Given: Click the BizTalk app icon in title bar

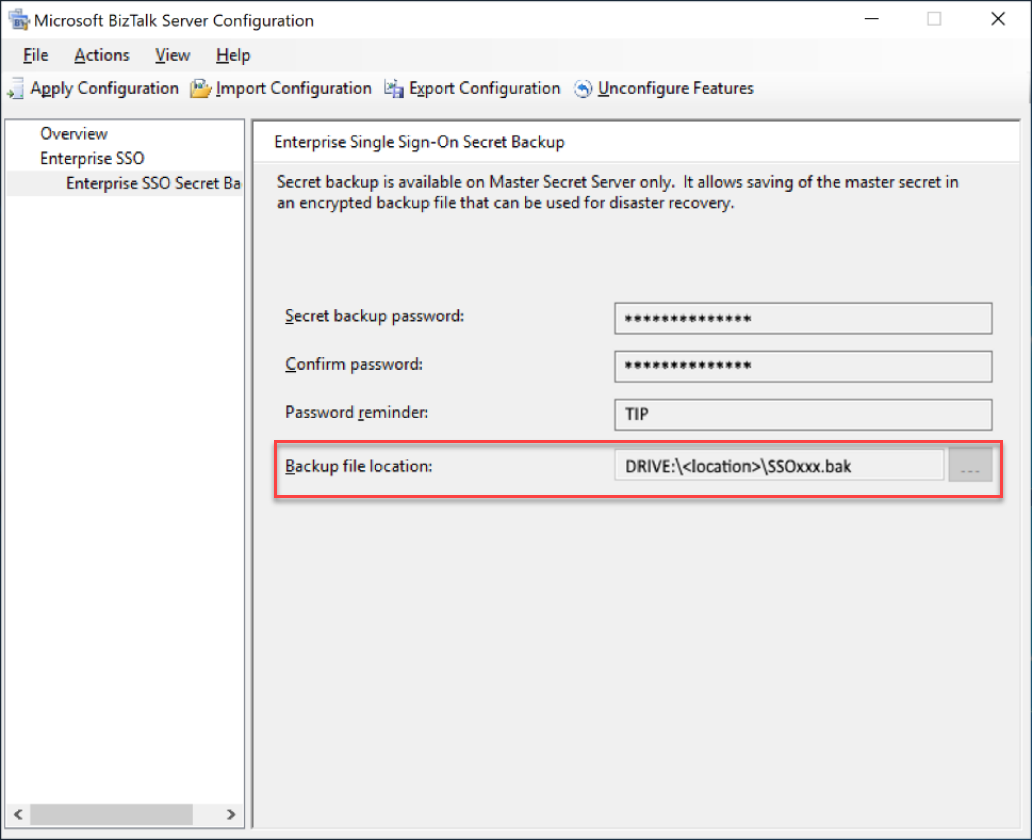Looking at the screenshot, I should tap(18, 20).
